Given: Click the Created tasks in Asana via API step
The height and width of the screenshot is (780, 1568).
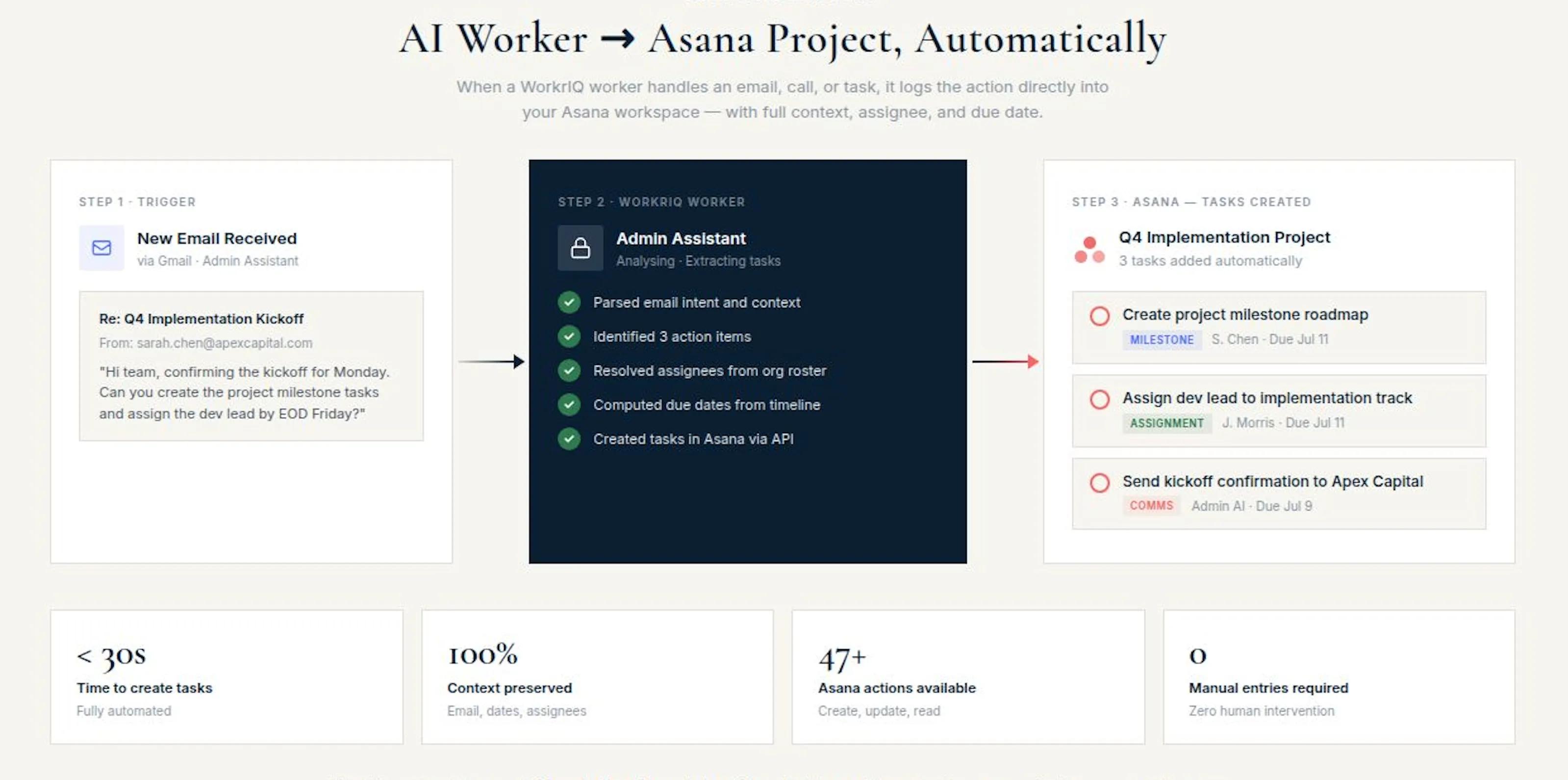Looking at the screenshot, I should 693,439.
